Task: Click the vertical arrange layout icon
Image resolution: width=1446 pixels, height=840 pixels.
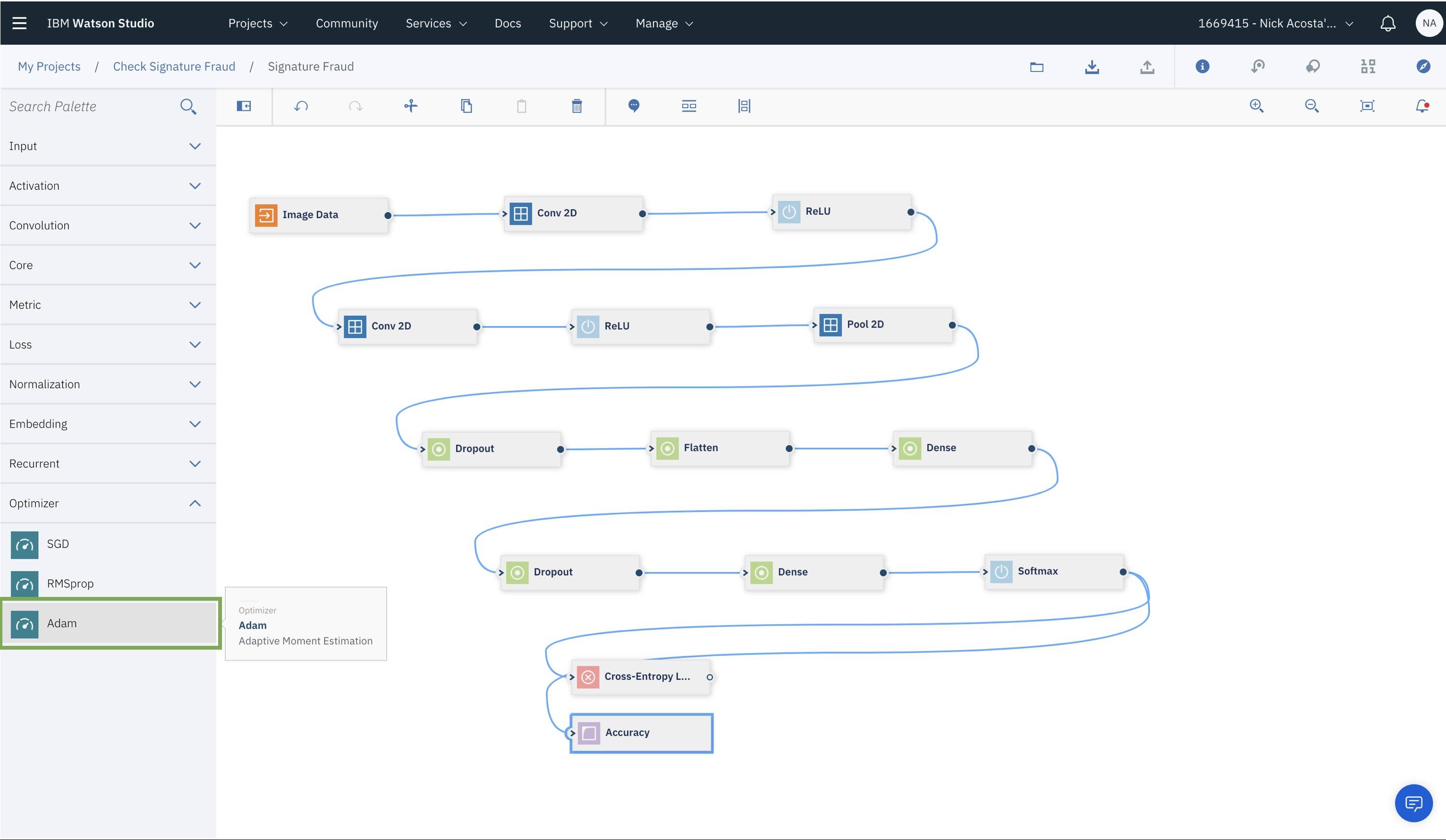Action: [744, 105]
